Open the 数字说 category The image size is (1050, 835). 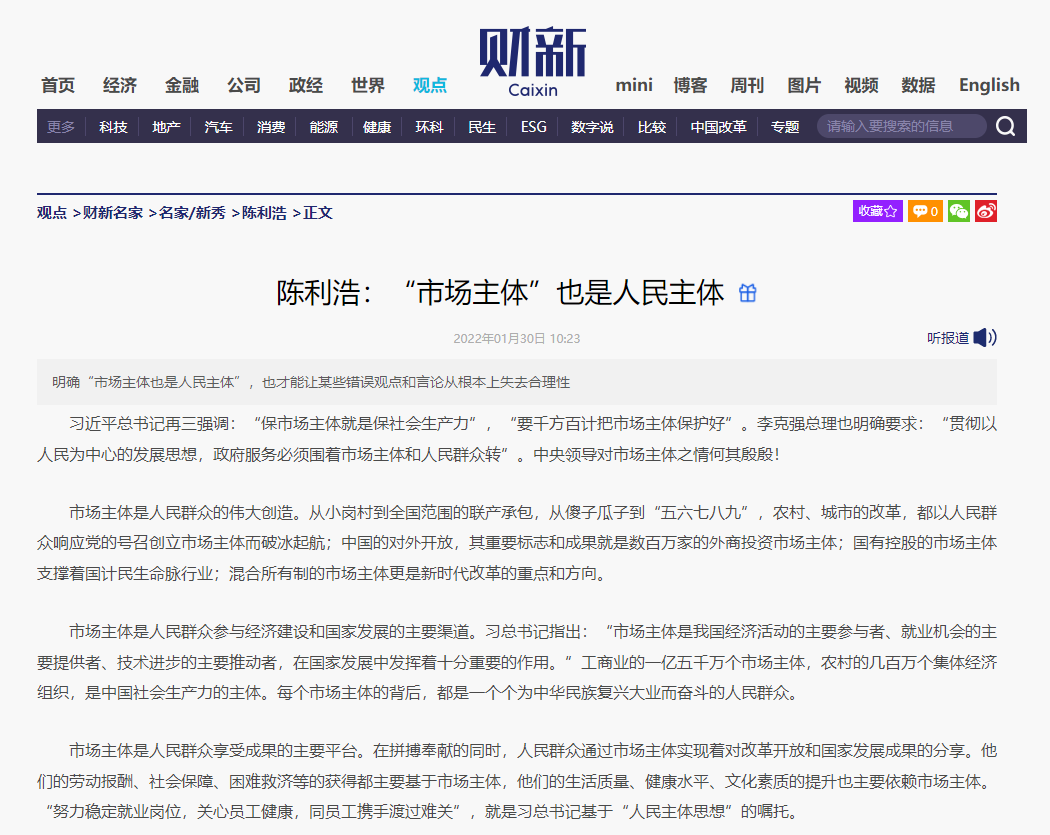[x=592, y=127]
